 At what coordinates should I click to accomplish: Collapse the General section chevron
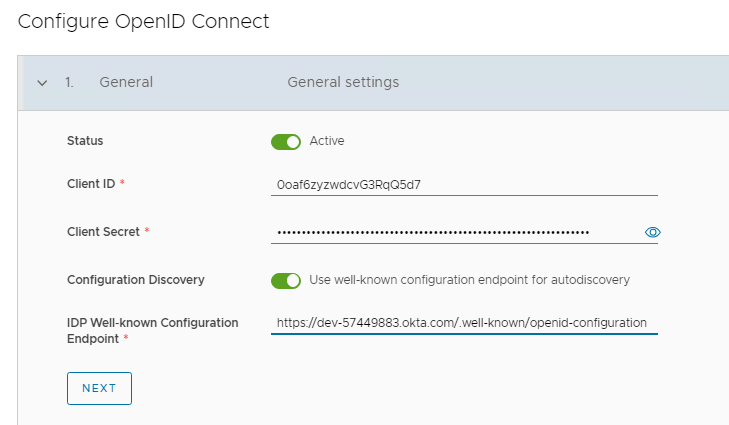(x=42, y=83)
